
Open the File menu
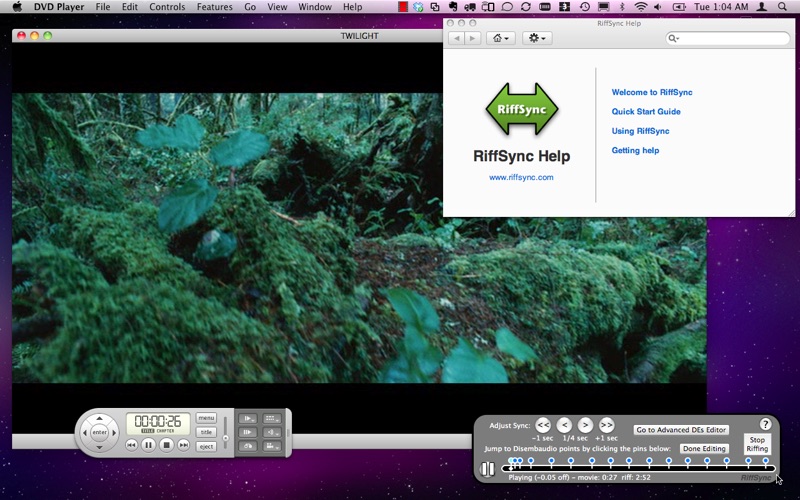pyautogui.click(x=103, y=7)
